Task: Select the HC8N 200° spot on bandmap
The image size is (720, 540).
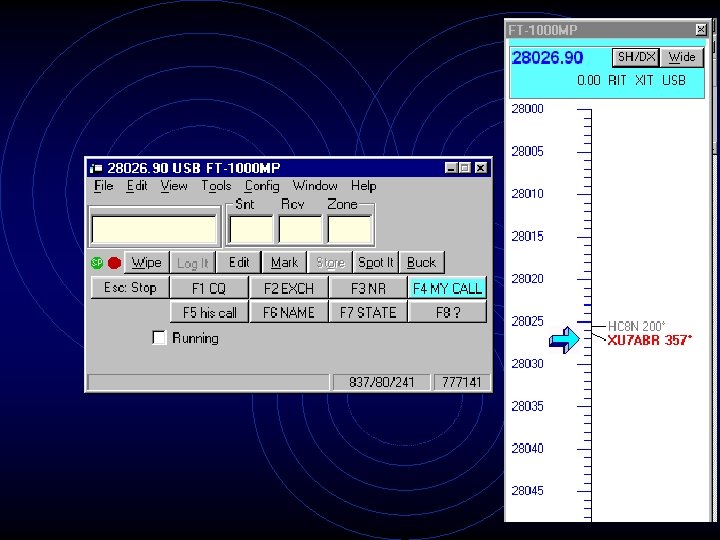Action: [x=636, y=326]
